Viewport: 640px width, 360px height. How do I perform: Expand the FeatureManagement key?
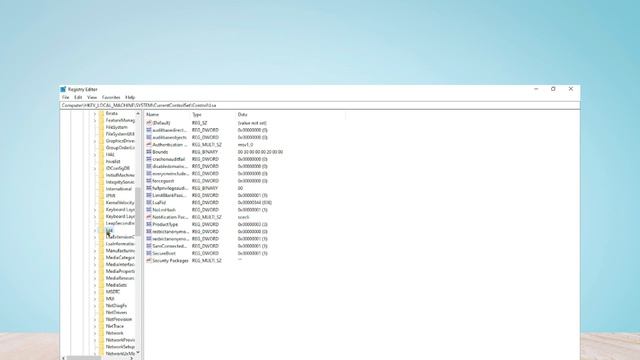pos(95,120)
